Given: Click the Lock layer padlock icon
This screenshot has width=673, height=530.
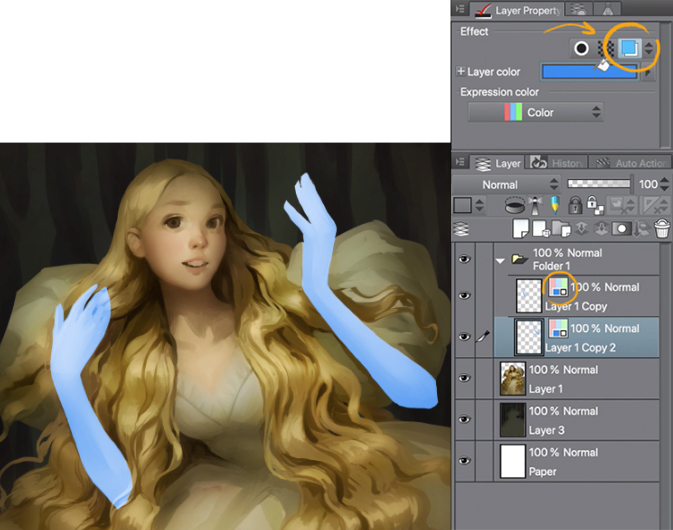Looking at the screenshot, I should [576, 206].
